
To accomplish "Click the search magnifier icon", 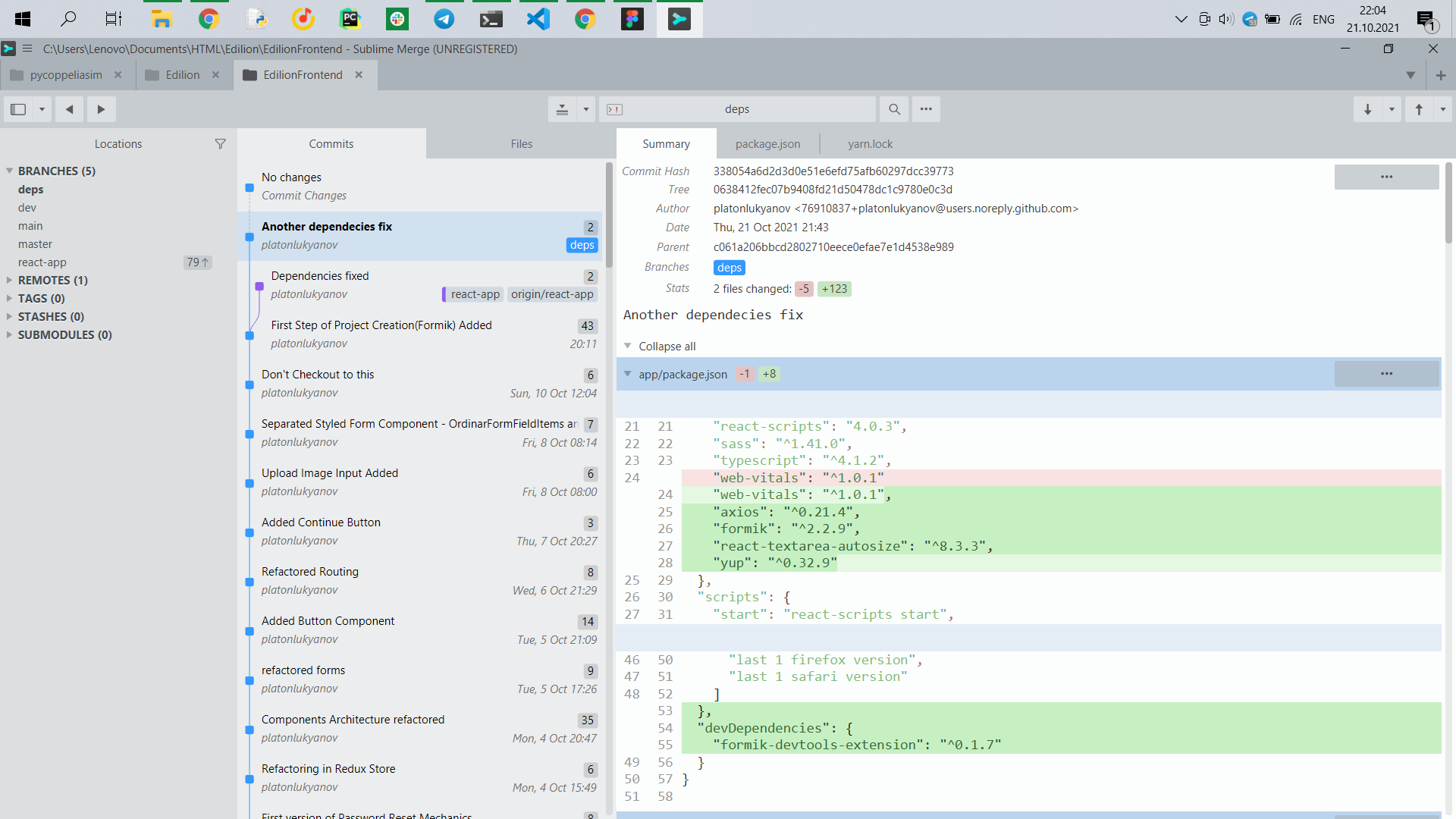I will point(894,109).
